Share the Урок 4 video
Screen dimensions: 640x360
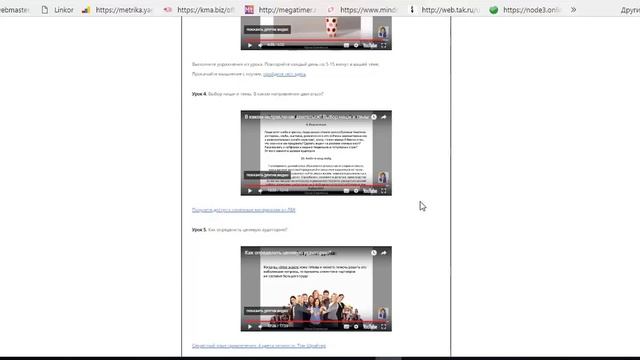[x=384, y=117]
